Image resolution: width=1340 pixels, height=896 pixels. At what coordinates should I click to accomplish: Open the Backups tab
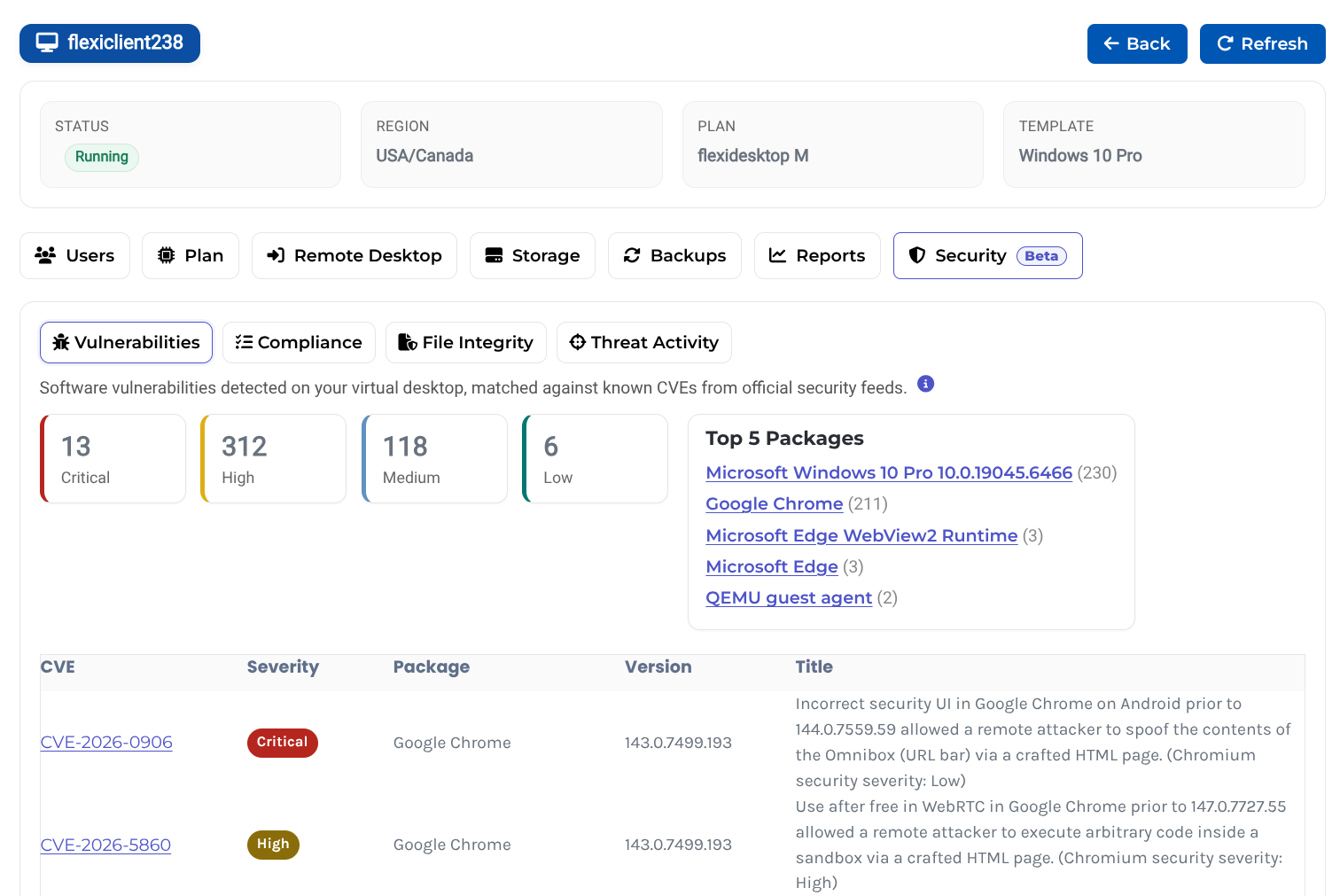(674, 255)
